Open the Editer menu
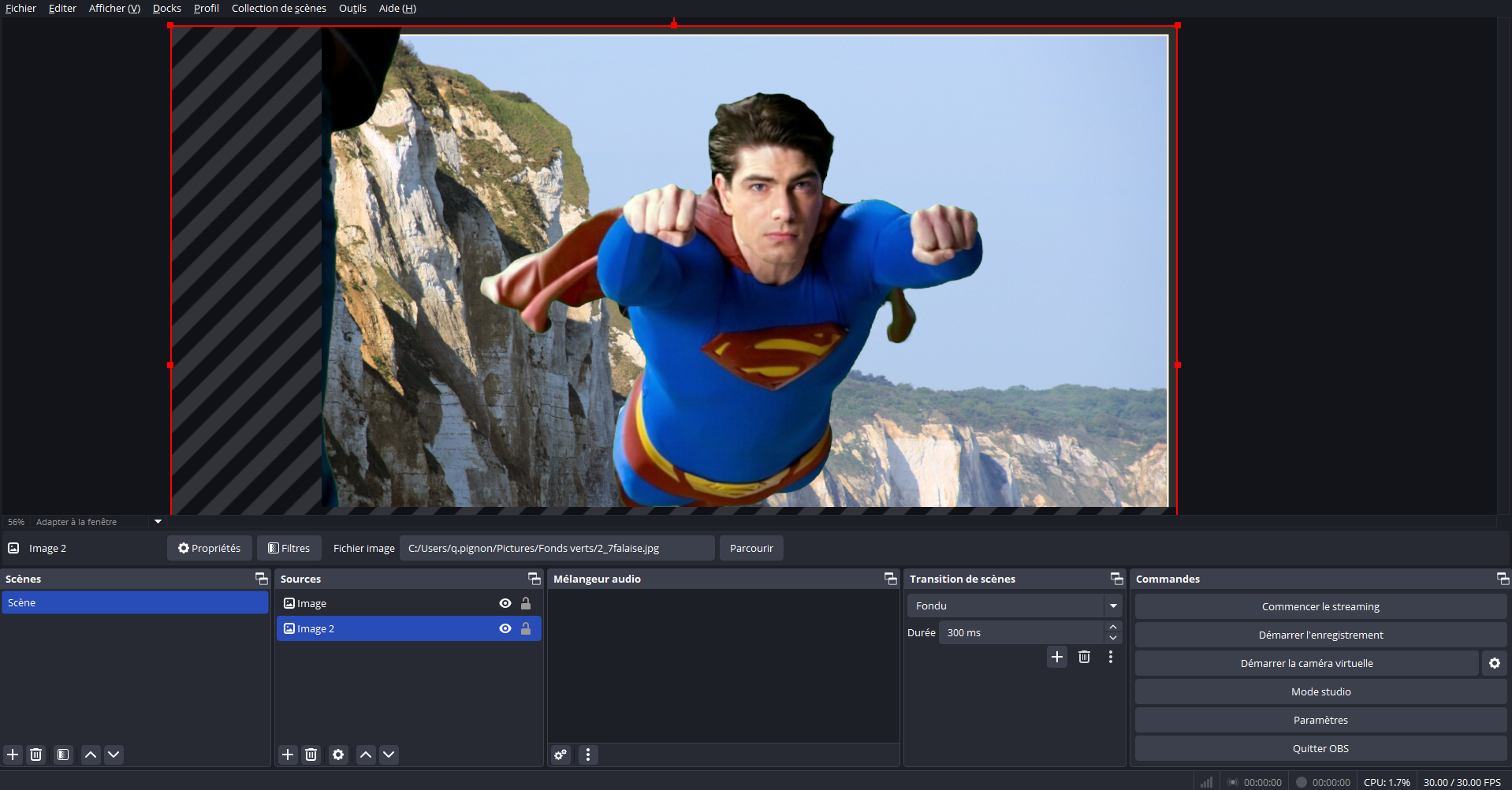This screenshot has width=1512, height=790. click(62, 8)
